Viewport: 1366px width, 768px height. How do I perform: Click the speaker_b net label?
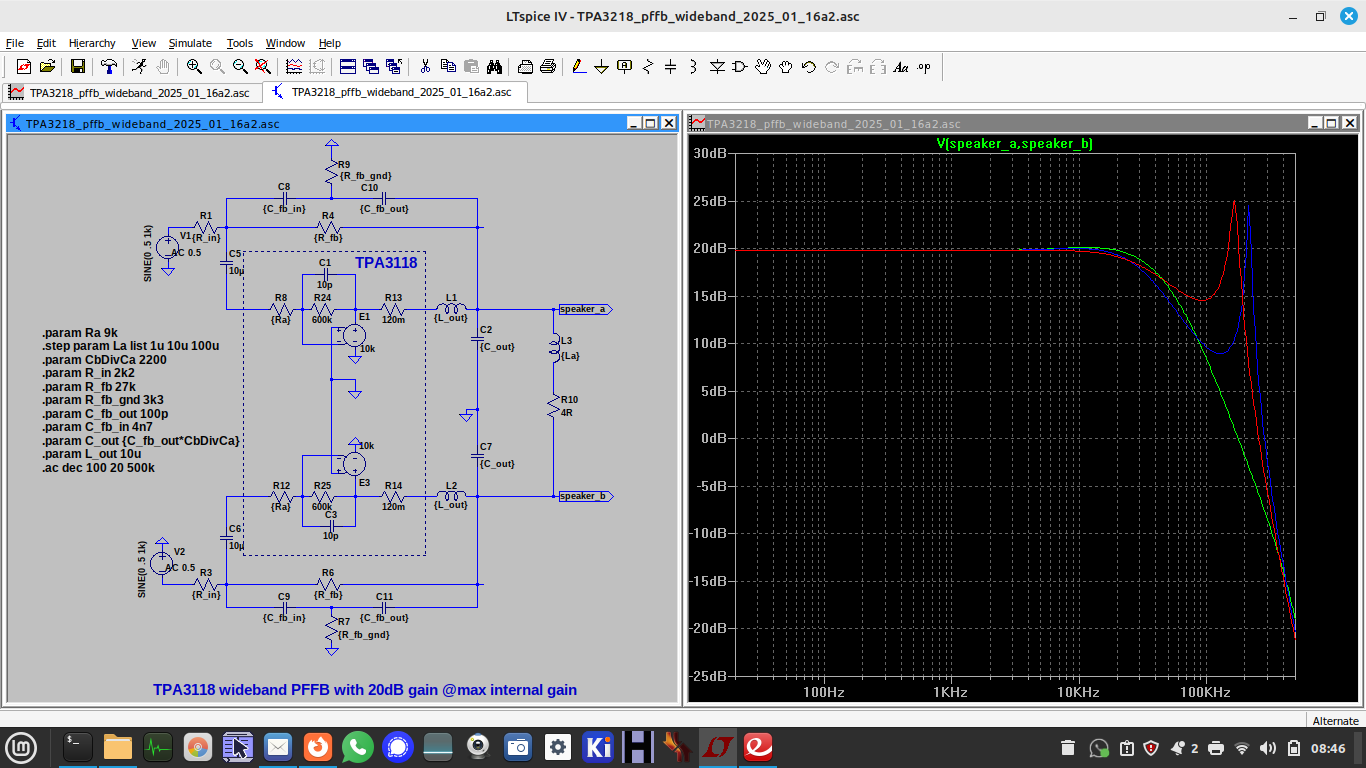click(x=583, y=496)
